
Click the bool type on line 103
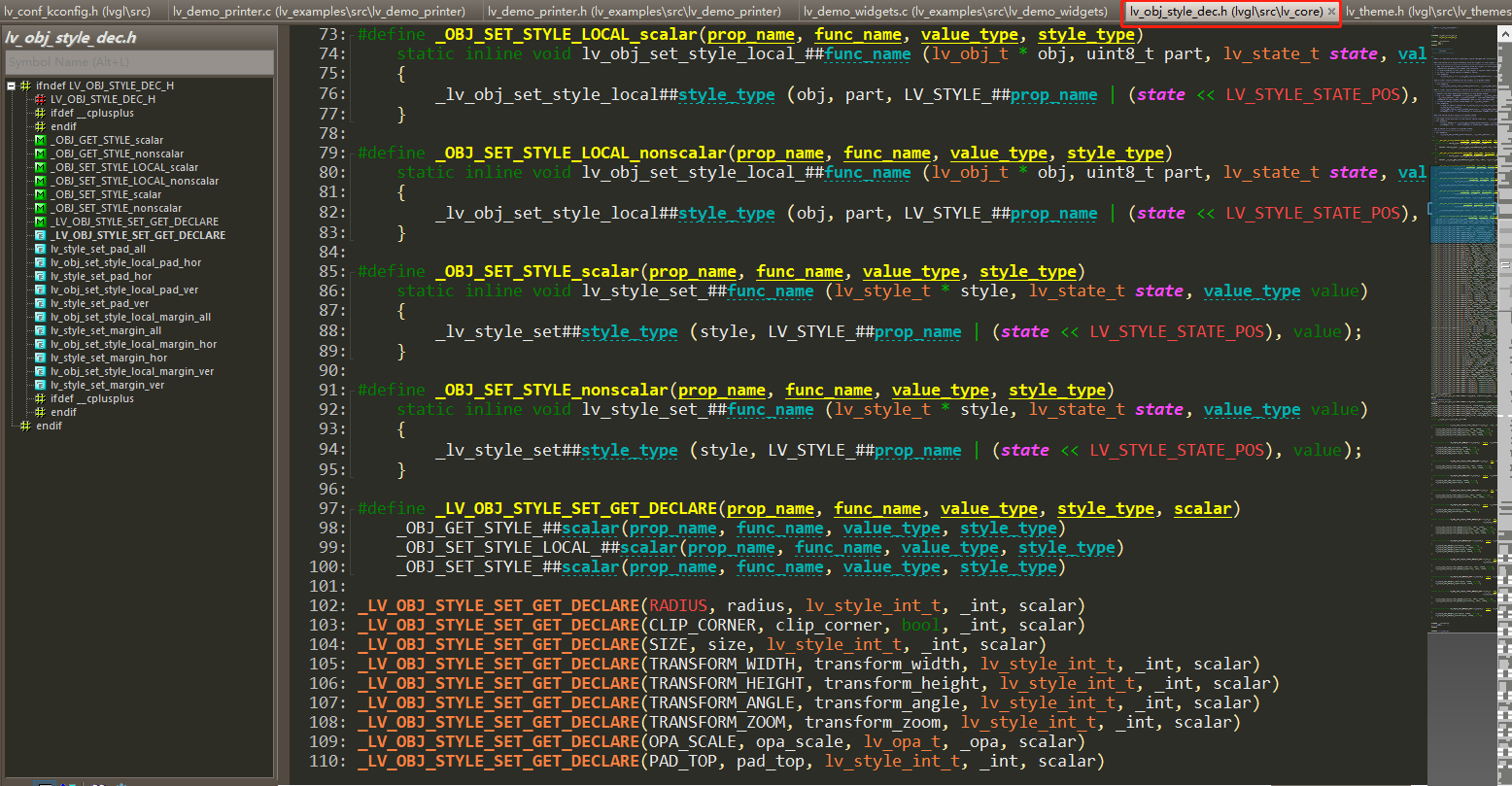(921, 625)
